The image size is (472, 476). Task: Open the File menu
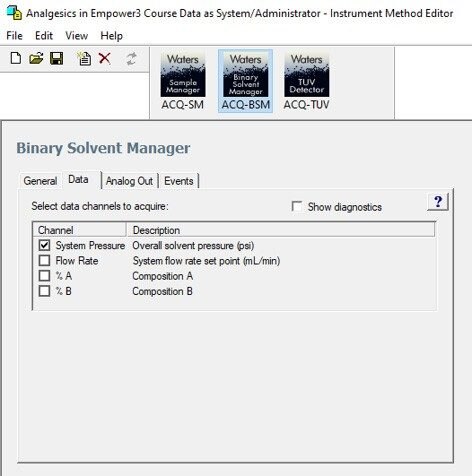(x=14, y=35)
